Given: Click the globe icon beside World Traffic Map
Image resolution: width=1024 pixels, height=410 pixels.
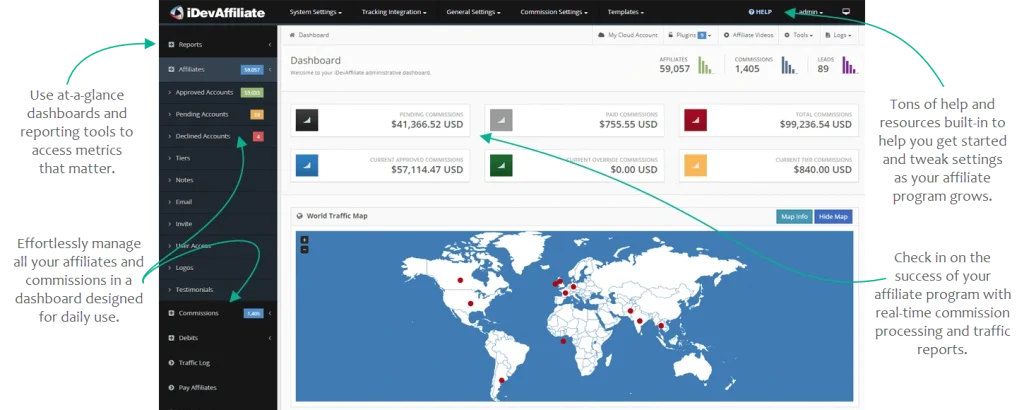Looking at the screenshot, I should 300,216.
